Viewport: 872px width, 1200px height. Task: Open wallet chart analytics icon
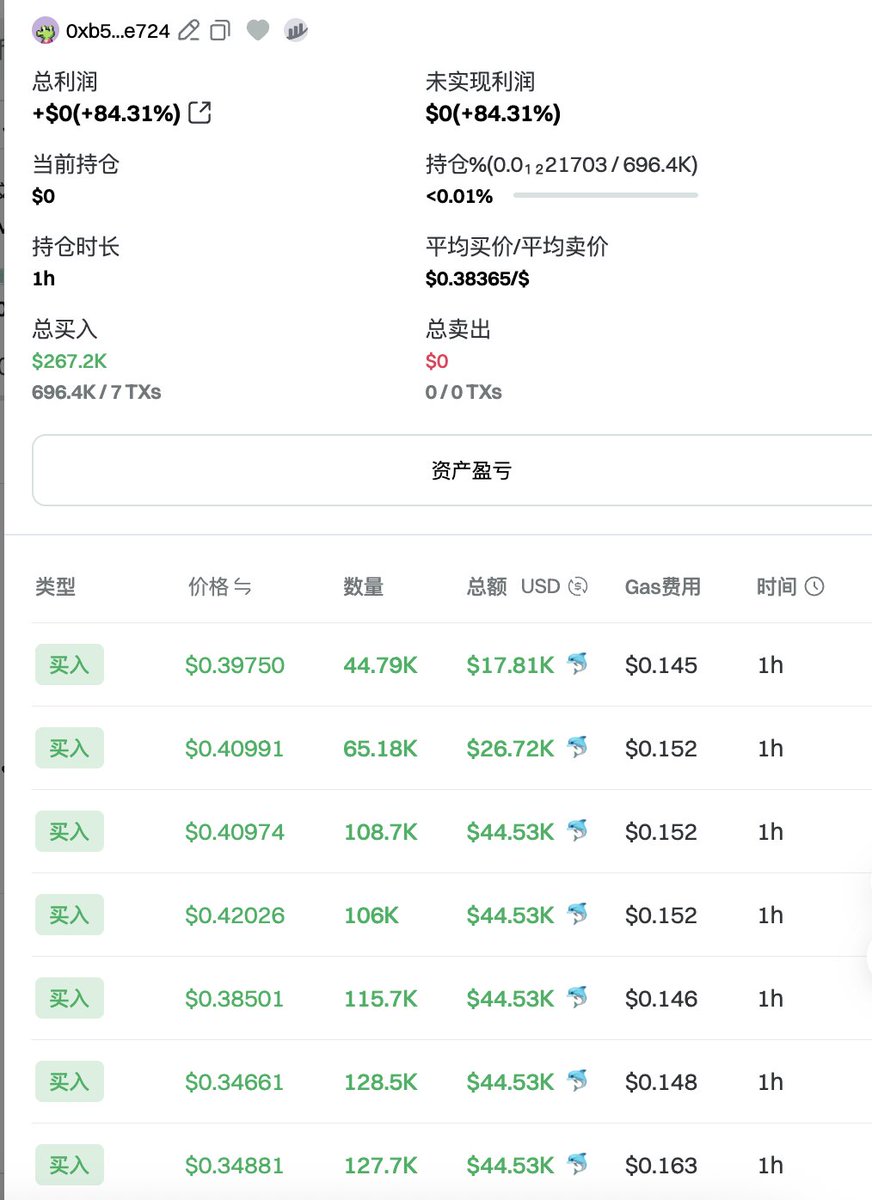296,30
